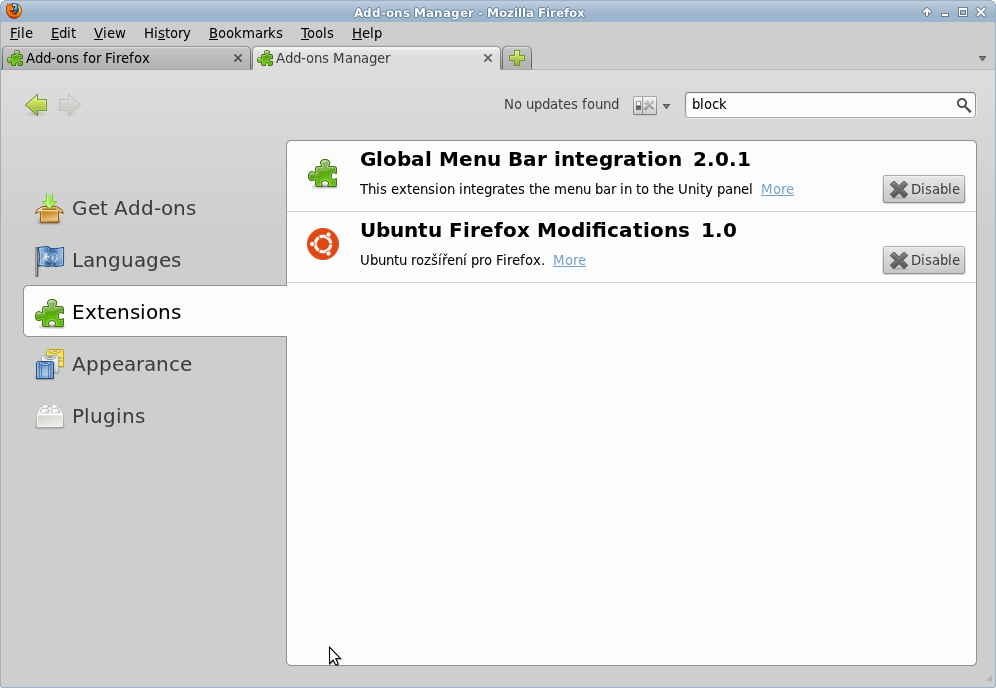Open the Appearance category
The image size is (996, 688).
[155, 364]
